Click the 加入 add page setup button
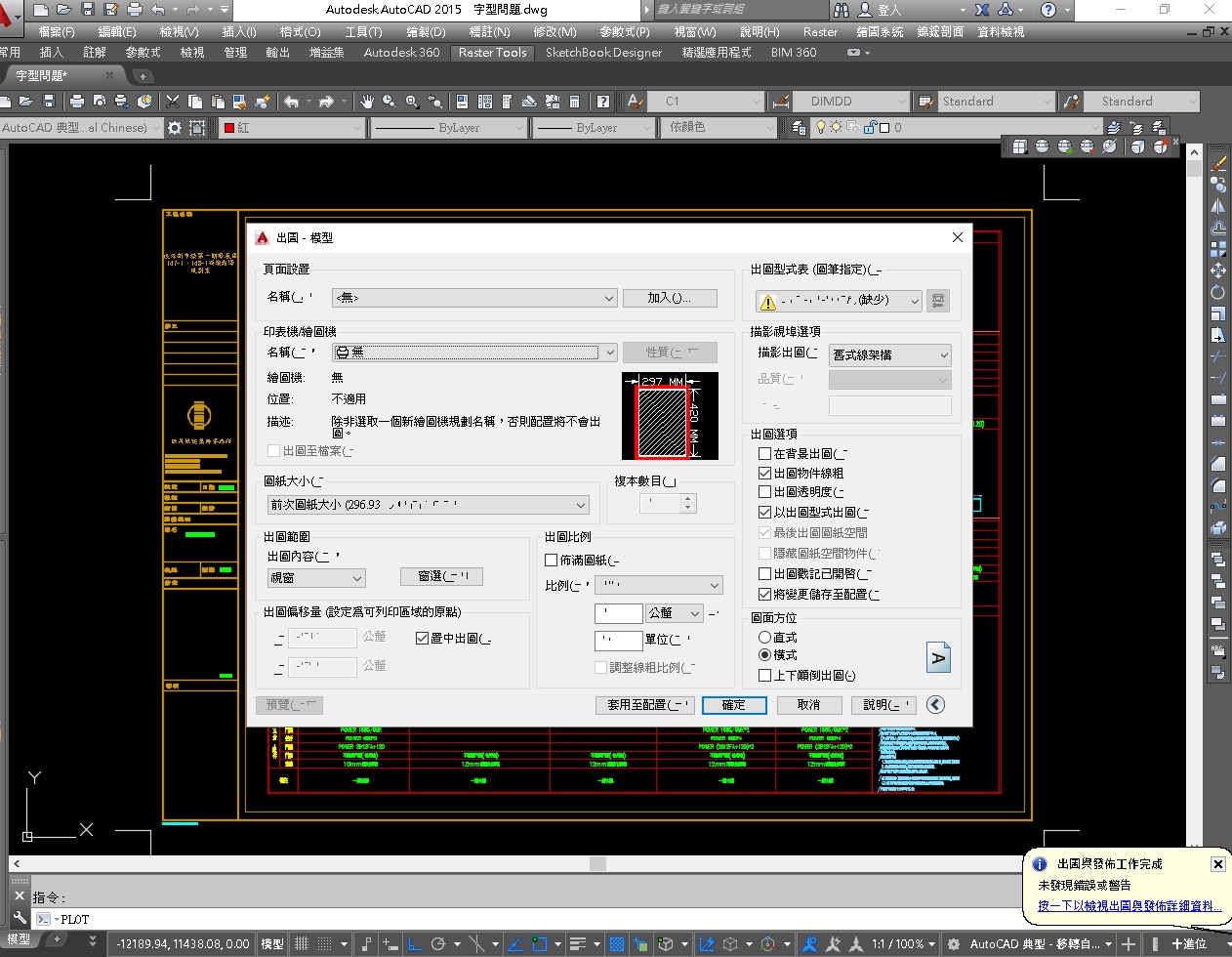 click(x=670, y=298)
